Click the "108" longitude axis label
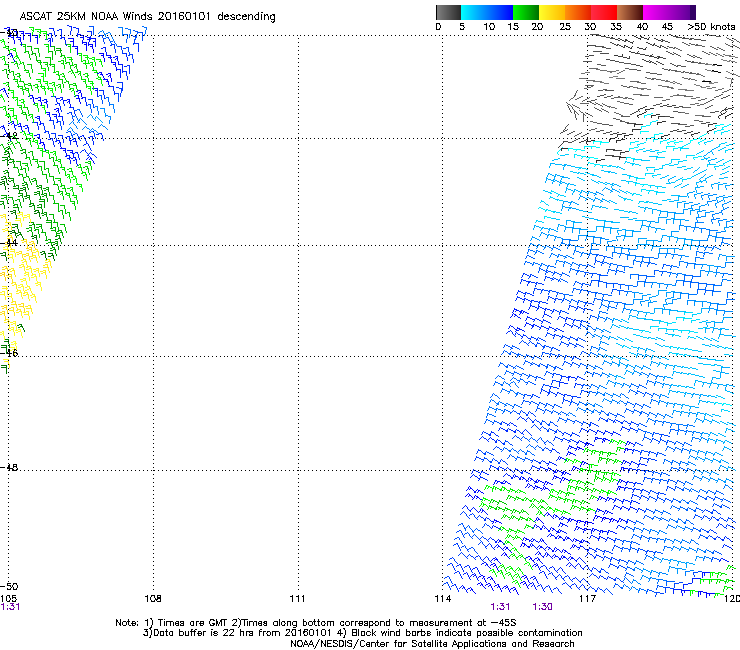The width and height of the screenshot is (740, 650). (153, 599)
